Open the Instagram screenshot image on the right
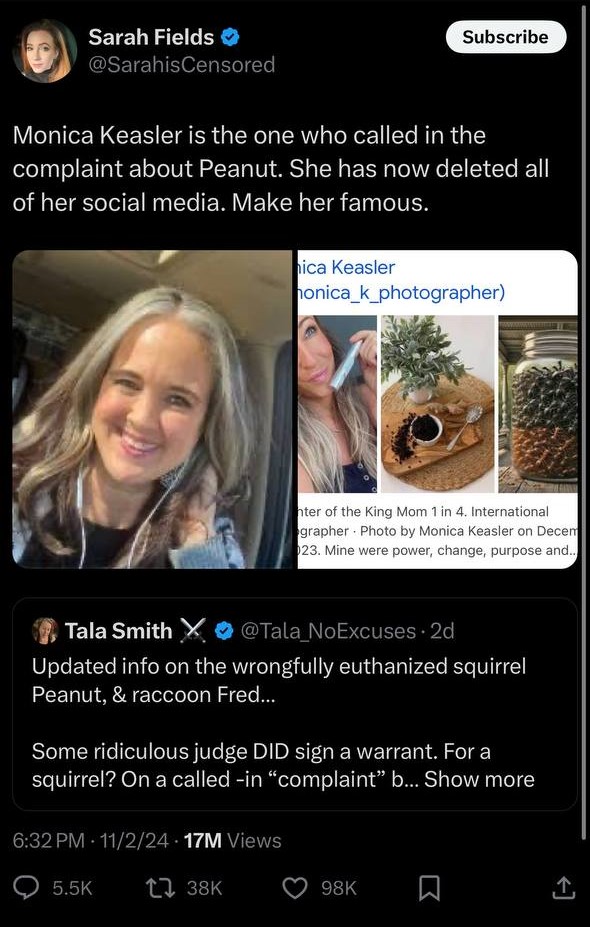590x927 pixels. 438,410
